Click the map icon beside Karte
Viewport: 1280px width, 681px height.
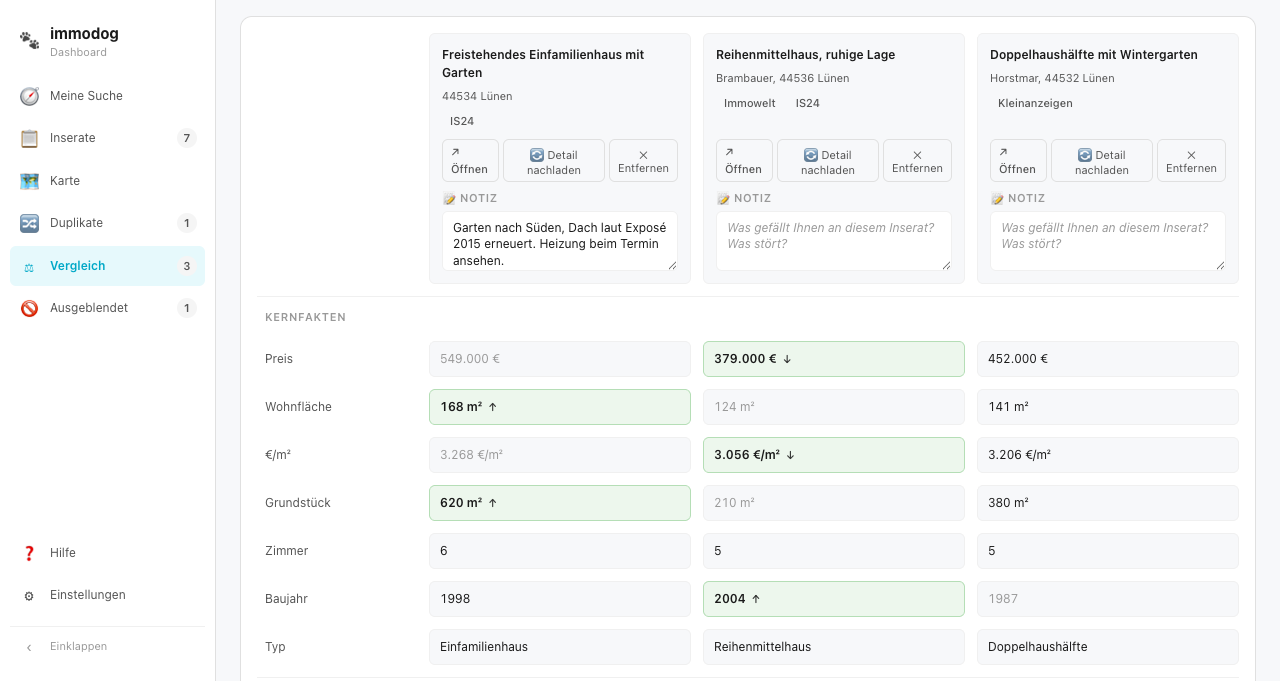pos(29,181)
